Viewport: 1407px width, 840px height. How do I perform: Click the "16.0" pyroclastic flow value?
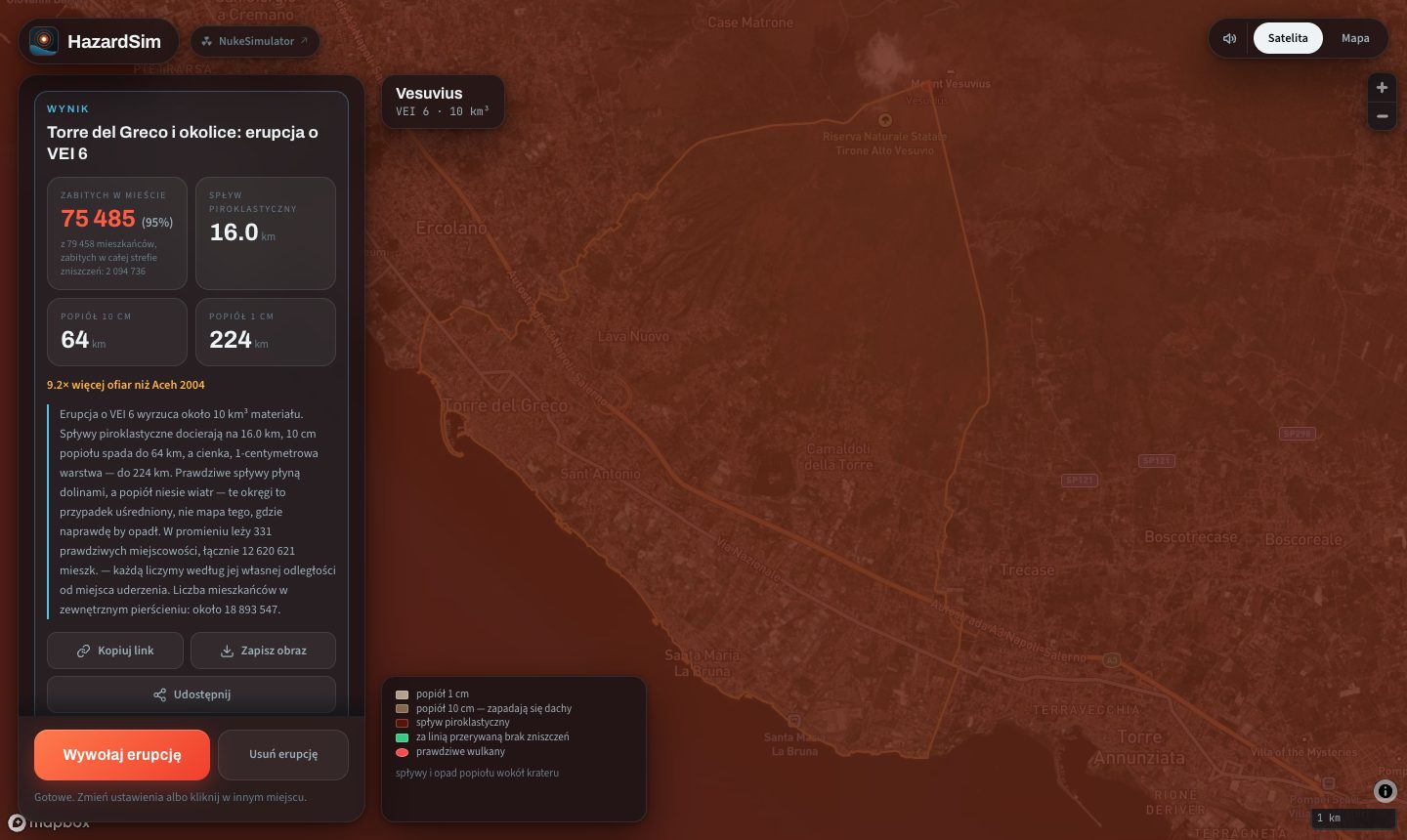tap(234, 232)
